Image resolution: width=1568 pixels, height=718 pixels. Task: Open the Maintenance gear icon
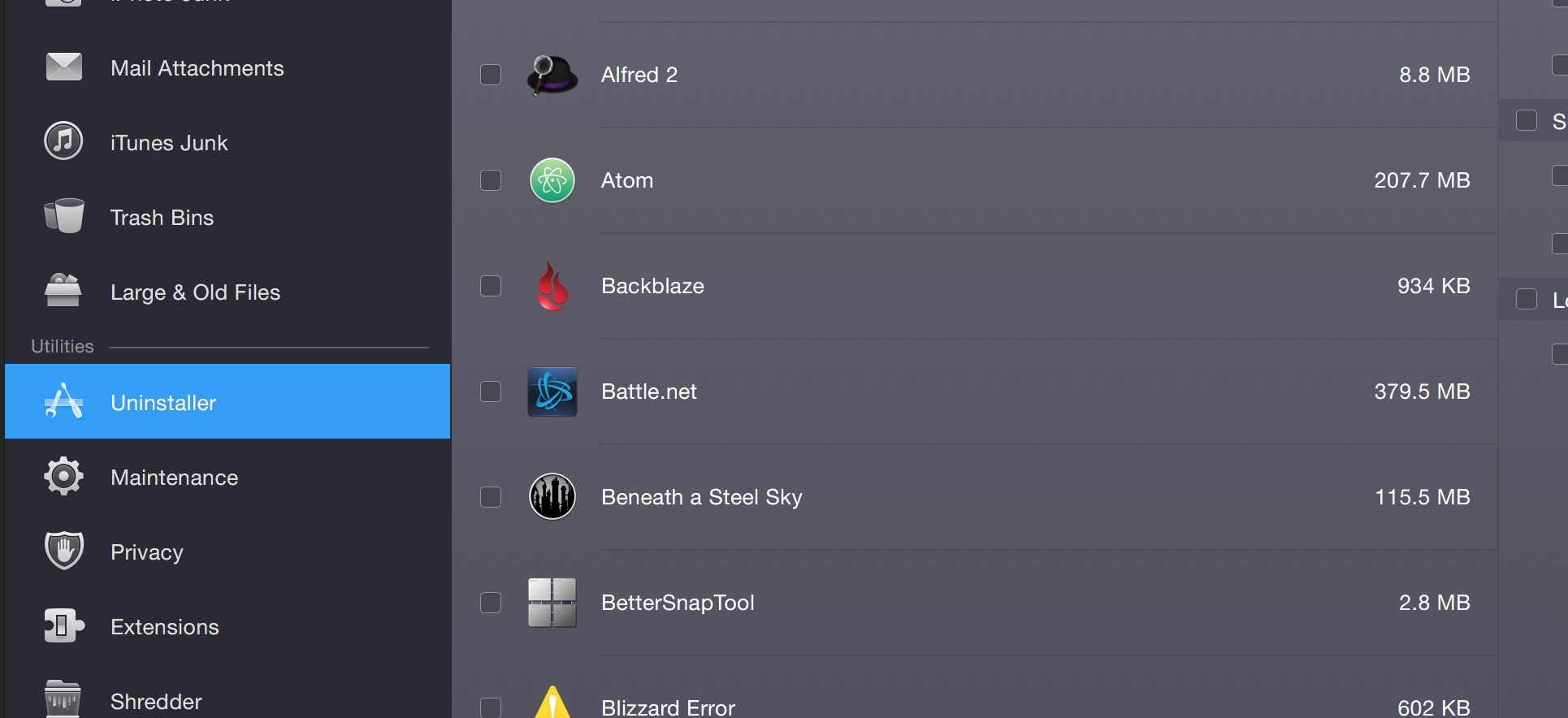[63, 476]
